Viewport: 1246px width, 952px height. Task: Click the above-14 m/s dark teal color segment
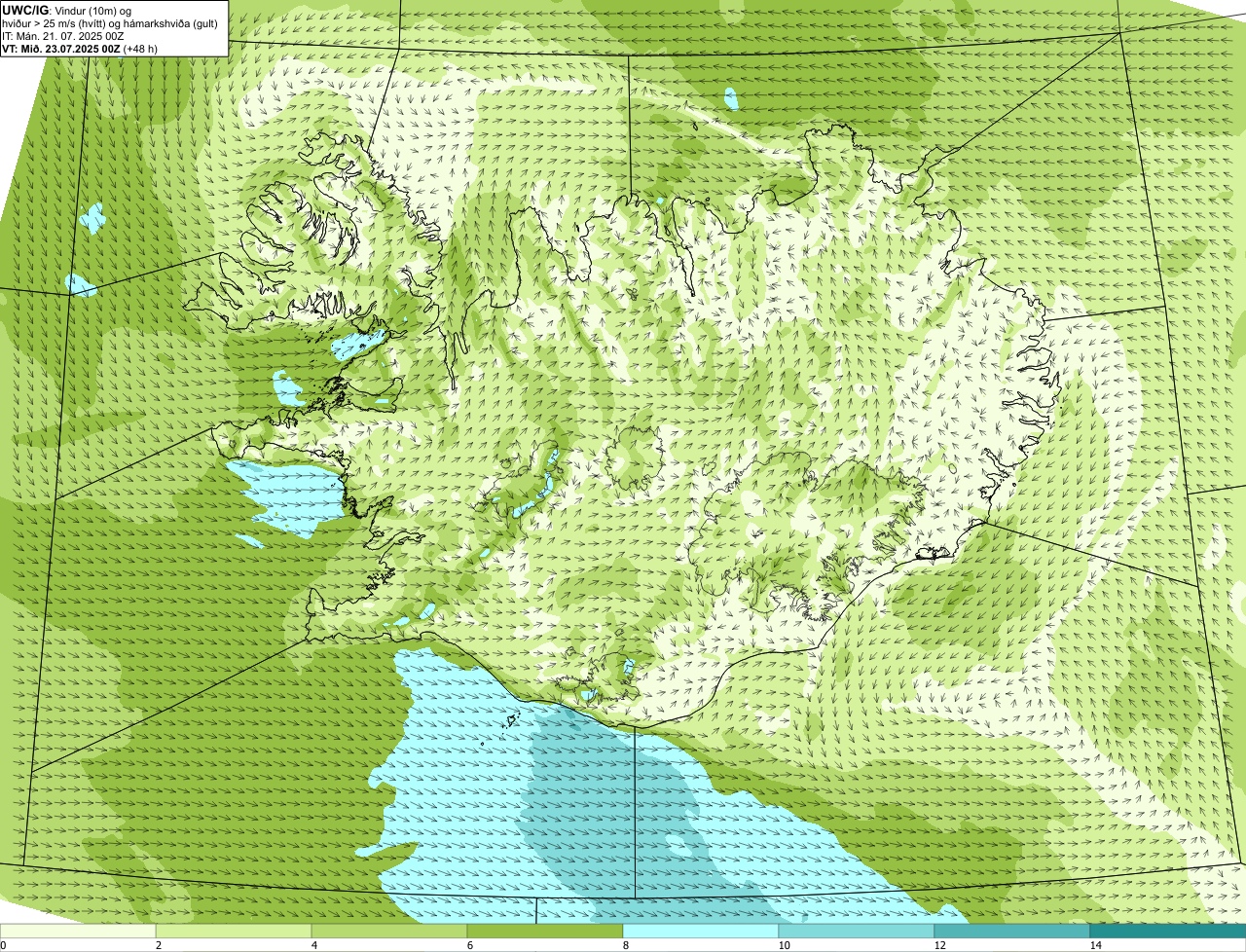point(1168,931)
